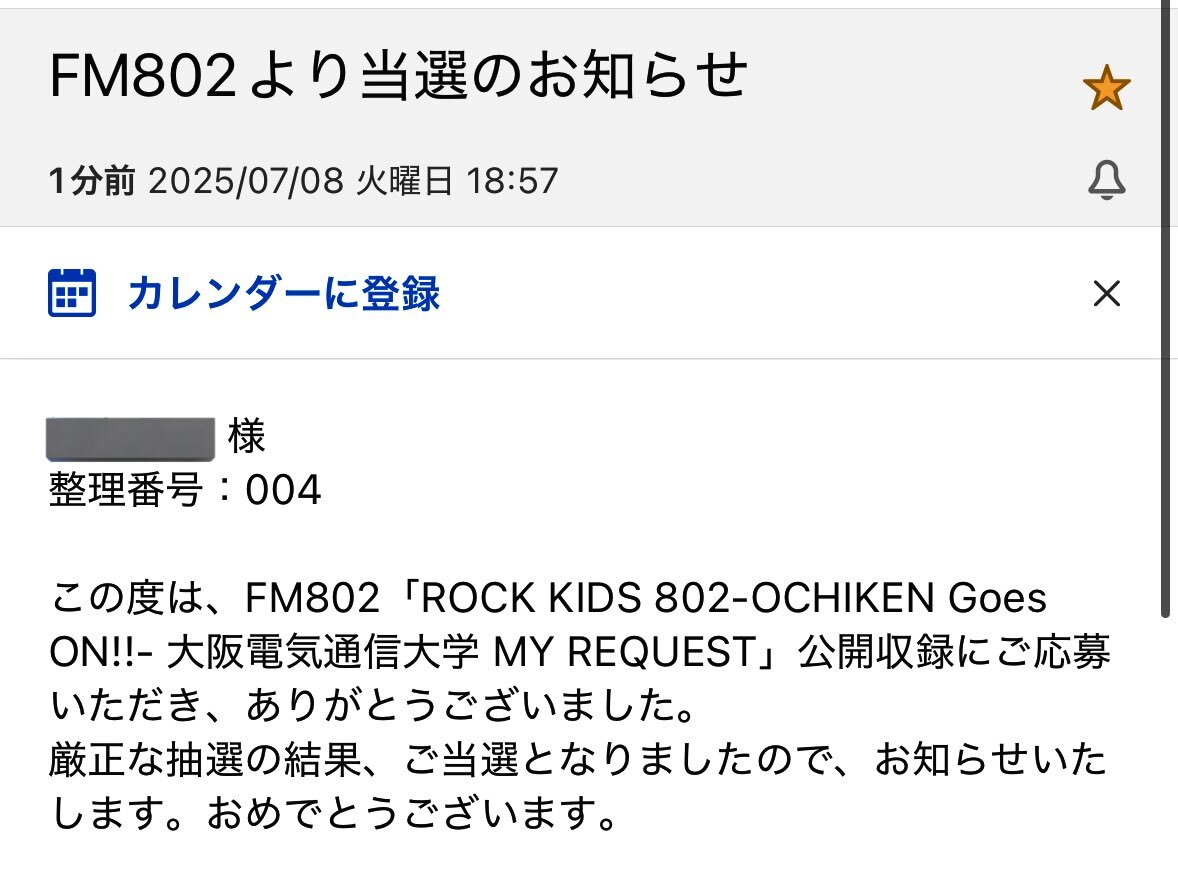Click the 公開収録にご応募 phrase
The height and width of the screenshot is (870, 1178).
(954, 651)
